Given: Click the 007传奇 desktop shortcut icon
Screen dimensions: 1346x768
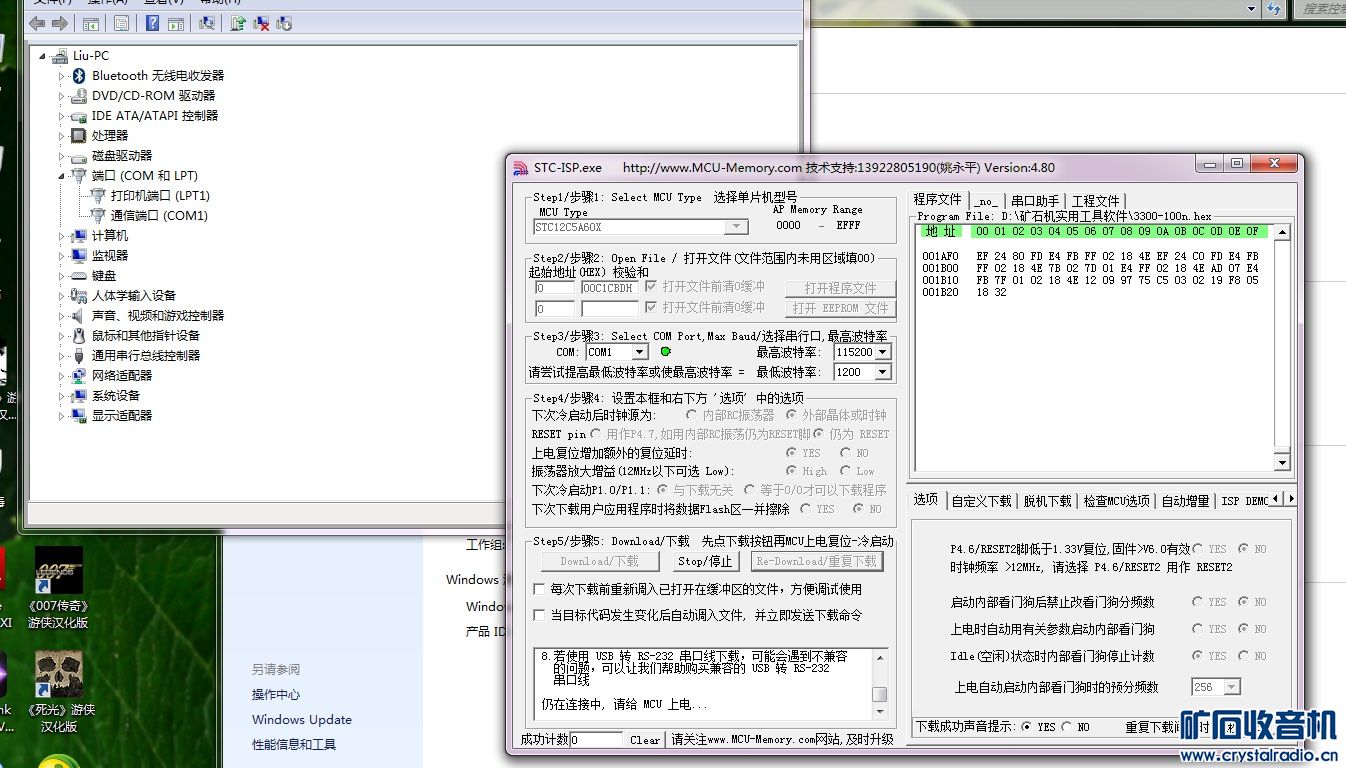Looking at the screenshot, I should point(58,570).
